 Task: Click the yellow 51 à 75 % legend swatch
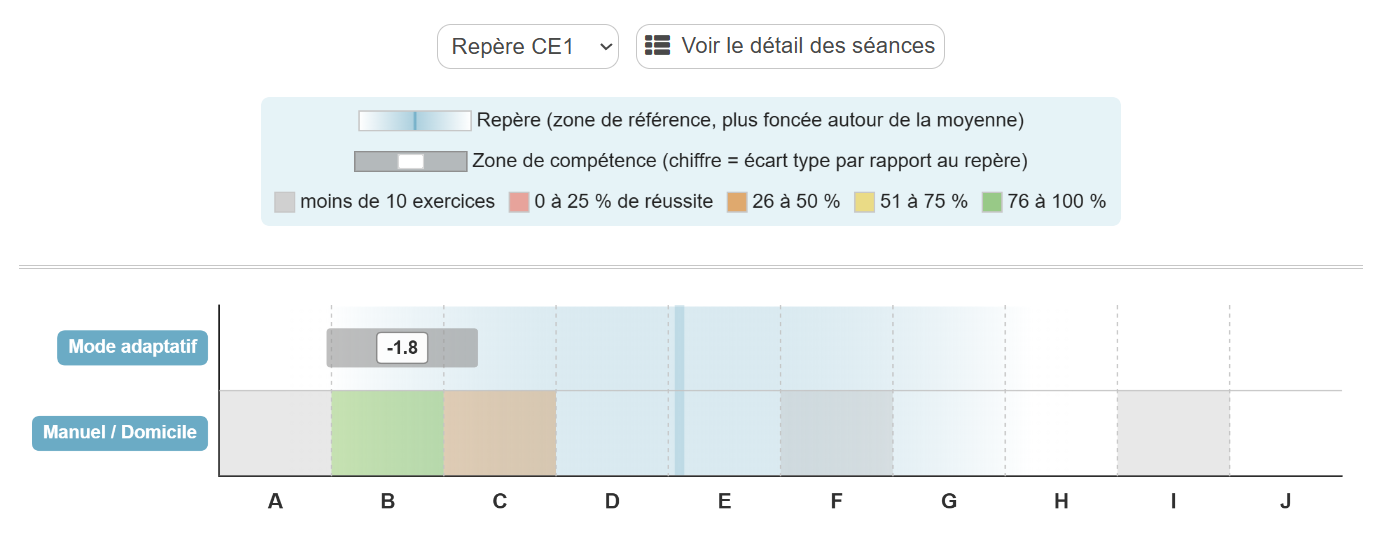863,202
